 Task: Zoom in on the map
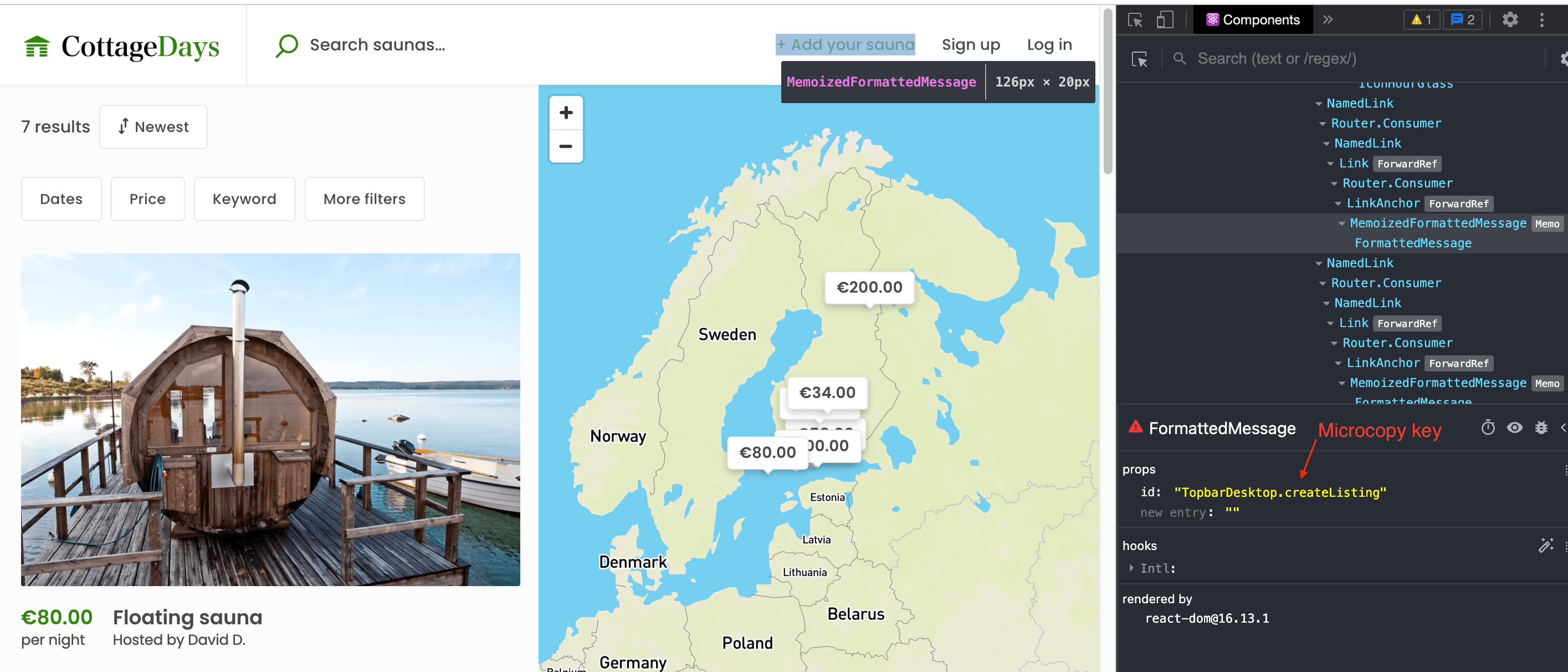pos(566,113)
